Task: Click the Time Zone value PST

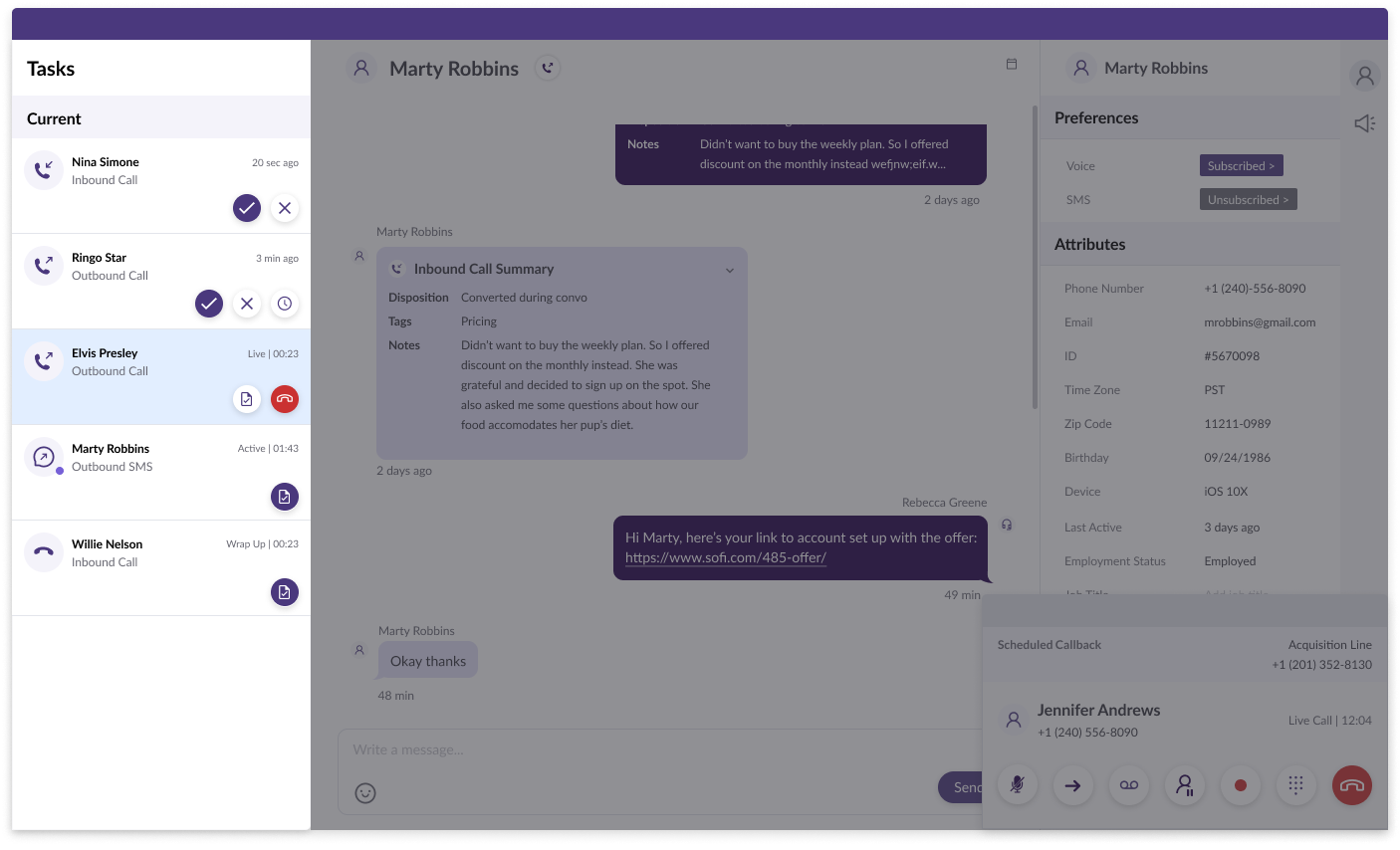Action: tap(1215, 390)
